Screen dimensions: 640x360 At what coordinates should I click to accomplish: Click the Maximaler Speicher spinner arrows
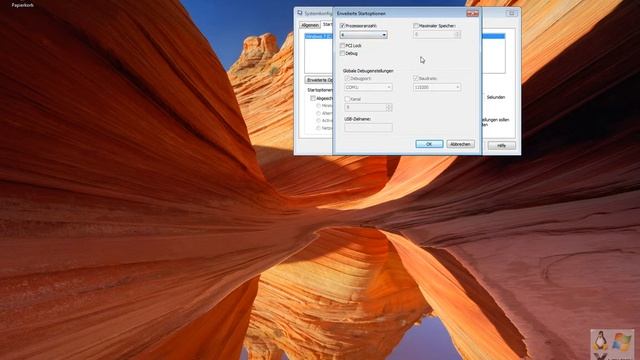458,35
